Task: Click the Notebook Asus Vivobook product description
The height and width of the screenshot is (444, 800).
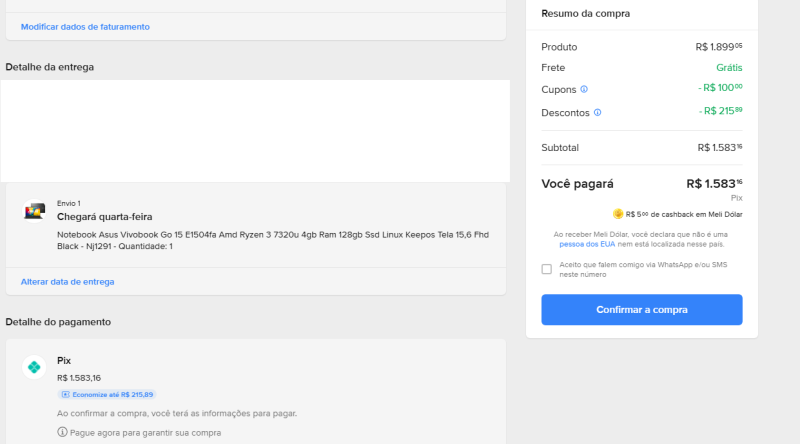Action: (272, 240)
